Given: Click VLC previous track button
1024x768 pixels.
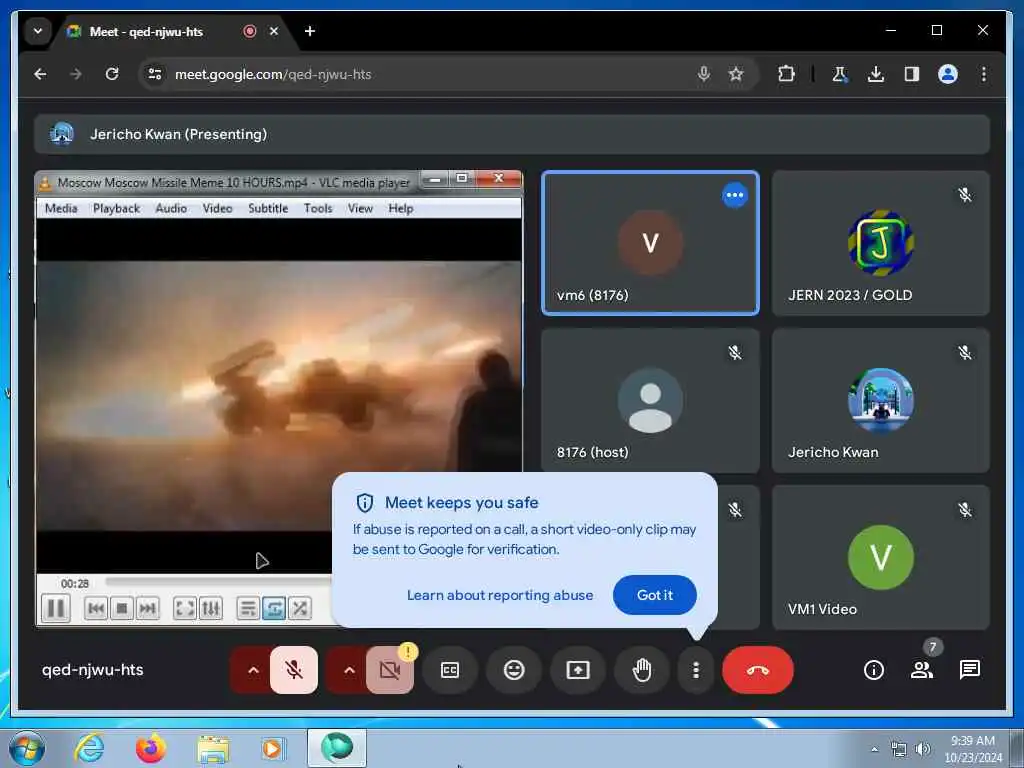Looking at the screenshot, I should click(x=95, y=609).
